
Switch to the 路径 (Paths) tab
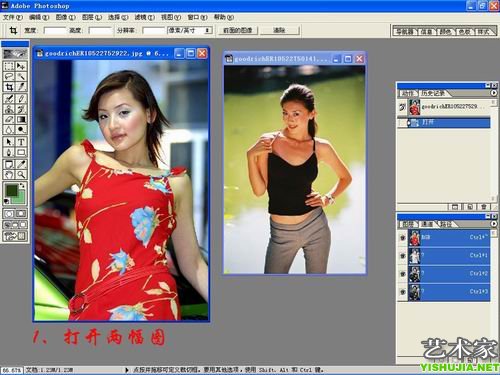coord(446,224)
